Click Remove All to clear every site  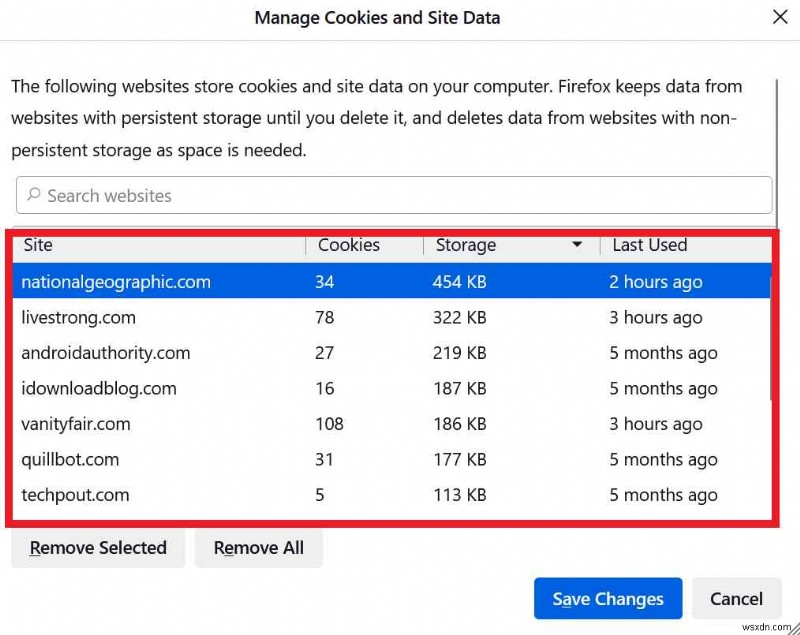tap(258, 548)
